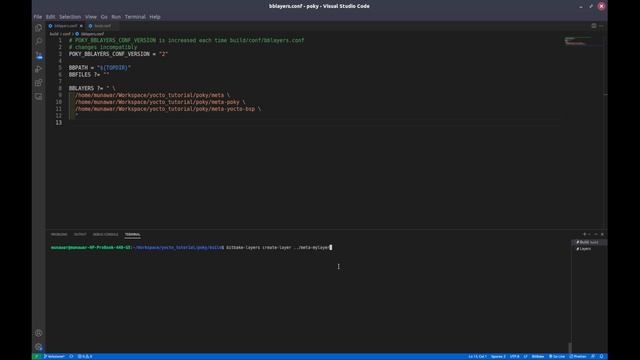640x360 pixels.
Task: Open the Source Control view
Action: click(x=38, y=55)
